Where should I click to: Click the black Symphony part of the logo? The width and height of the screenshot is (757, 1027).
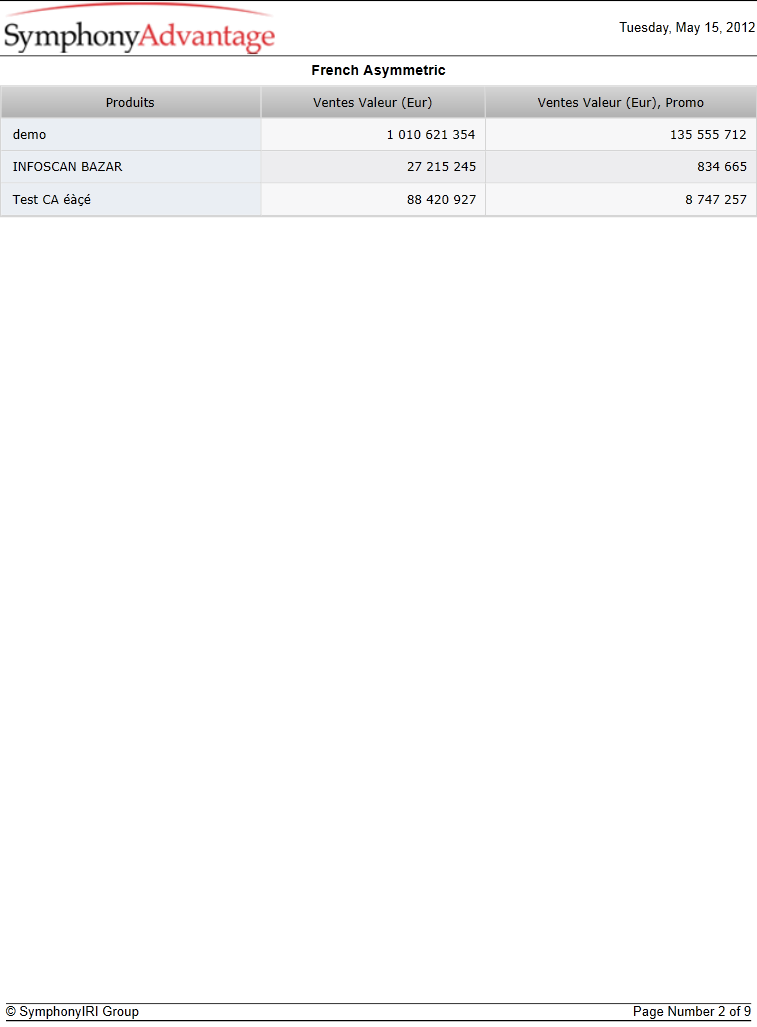pos(71,37)
